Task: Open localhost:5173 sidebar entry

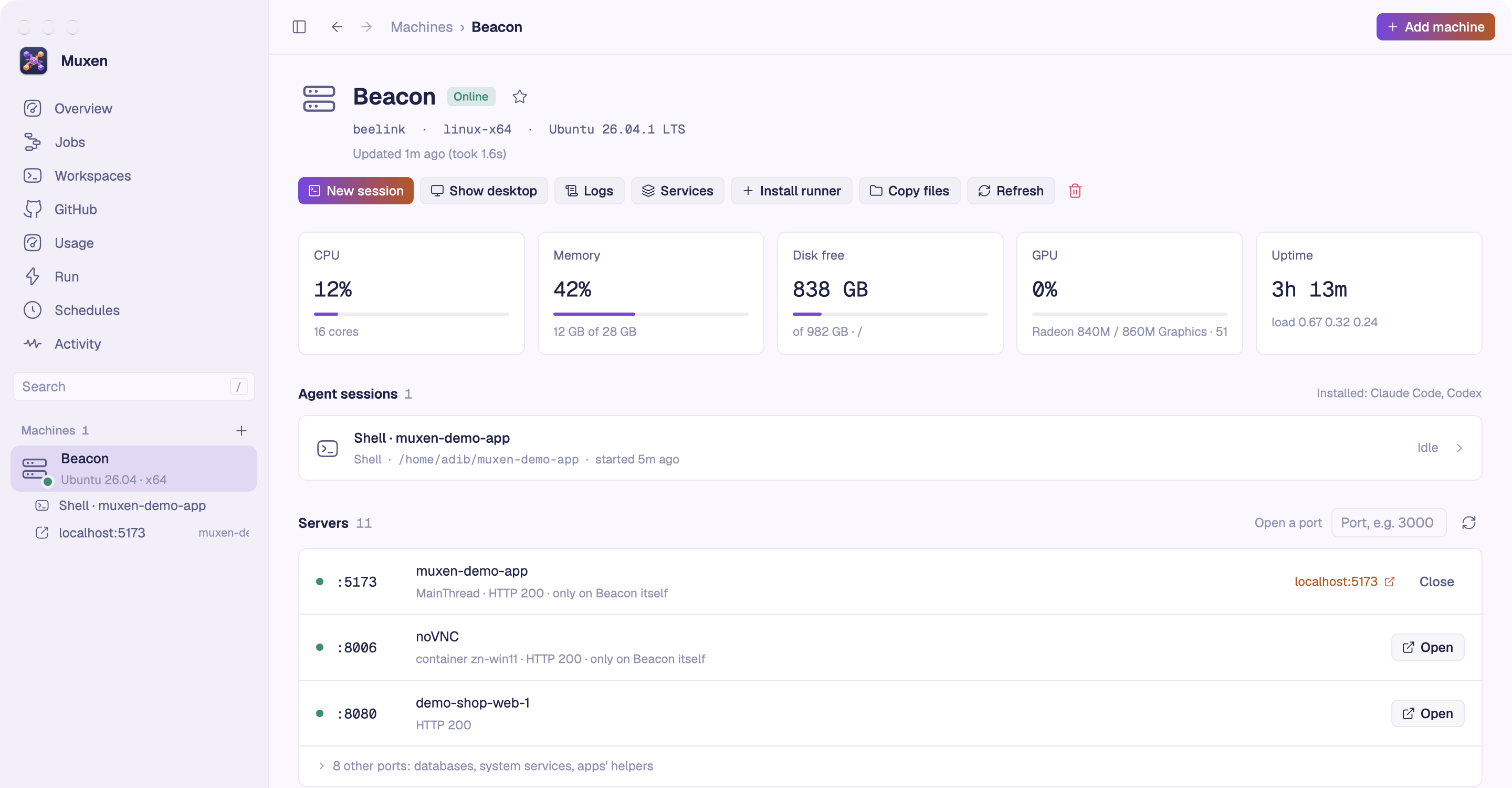Action: click(134, 533)
